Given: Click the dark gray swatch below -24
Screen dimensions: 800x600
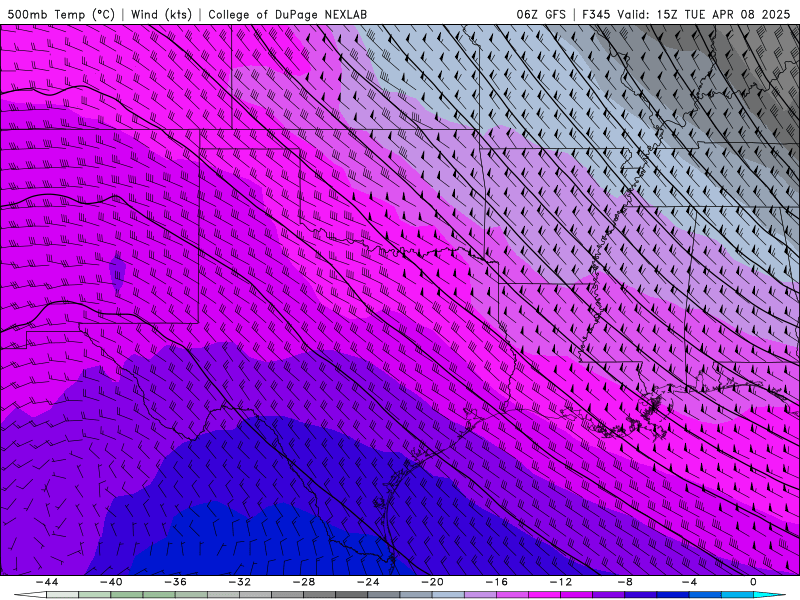Looking at the screenshot, I should coord(352,595).
